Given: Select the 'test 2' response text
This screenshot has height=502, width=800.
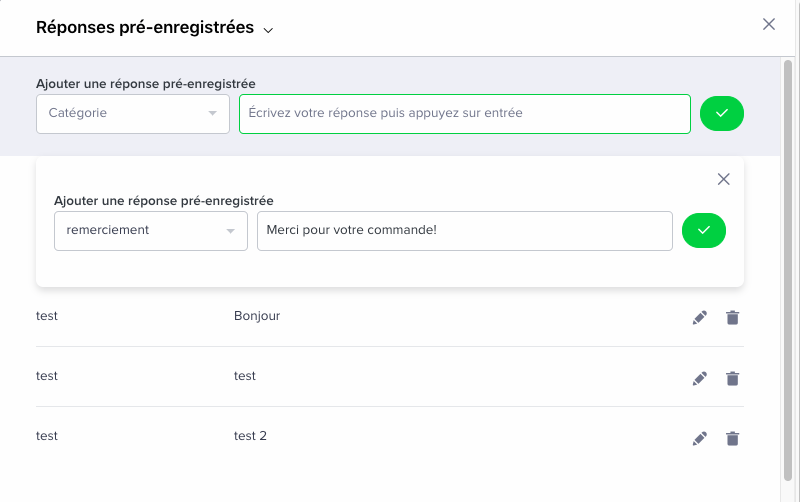Looking at the screenshot, I should 250,436.
